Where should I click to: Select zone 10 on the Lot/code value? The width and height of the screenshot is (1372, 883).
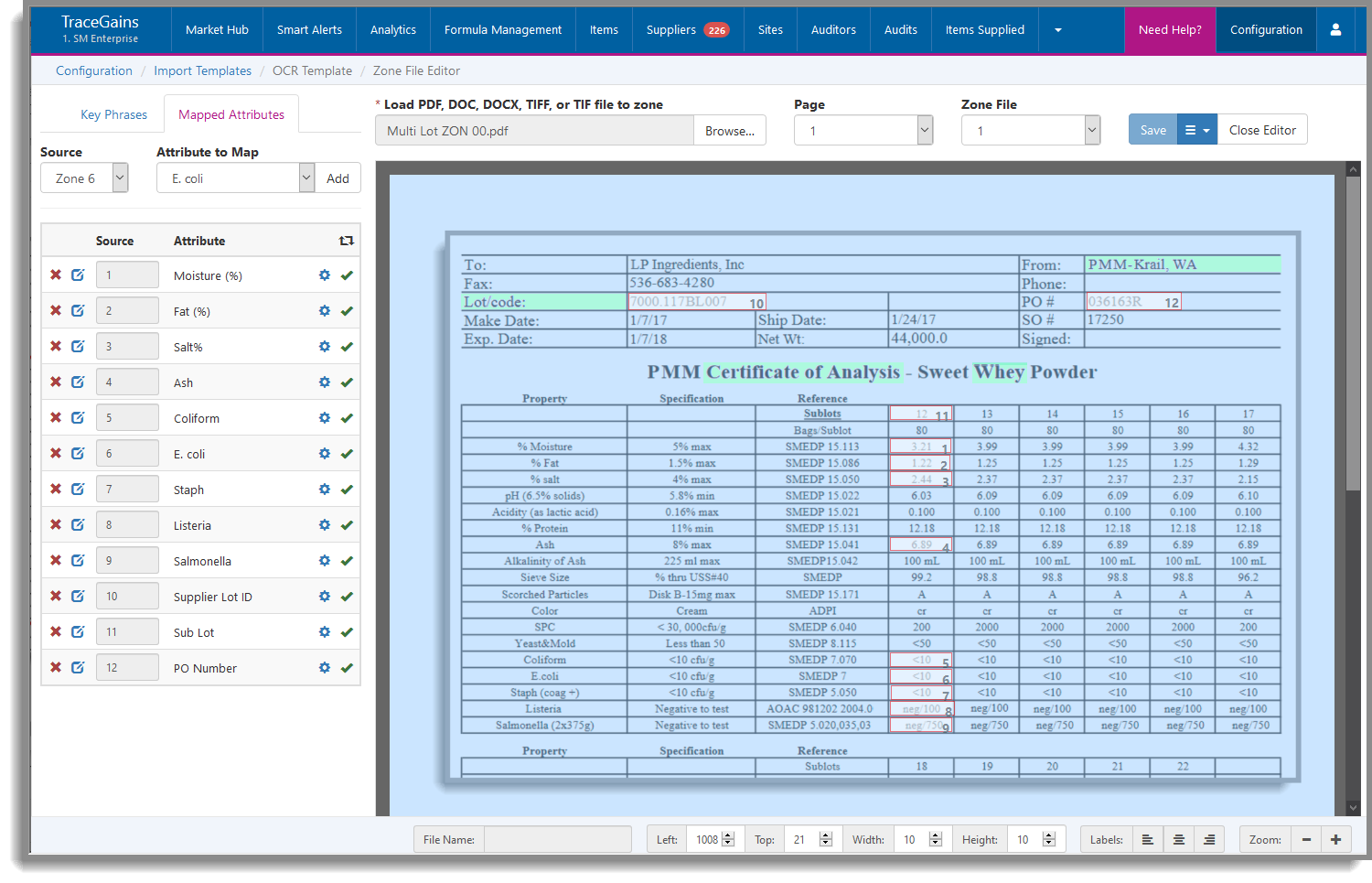(x=697, y=302)
